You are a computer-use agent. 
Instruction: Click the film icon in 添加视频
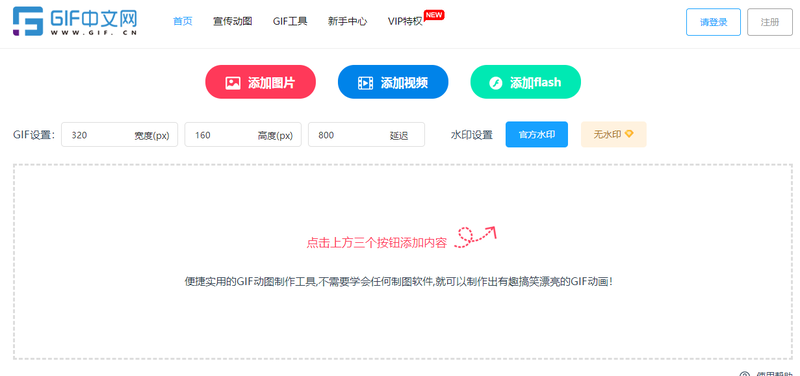coord(365,83)
